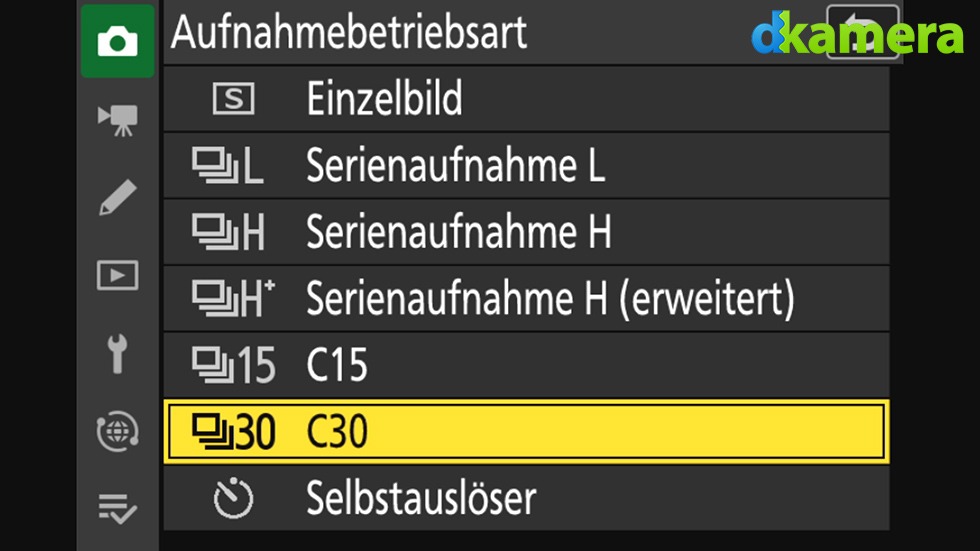This screenshot has width=980, height=551.
Task: Open the Setup wrench icon
Action: coord(118,354)
